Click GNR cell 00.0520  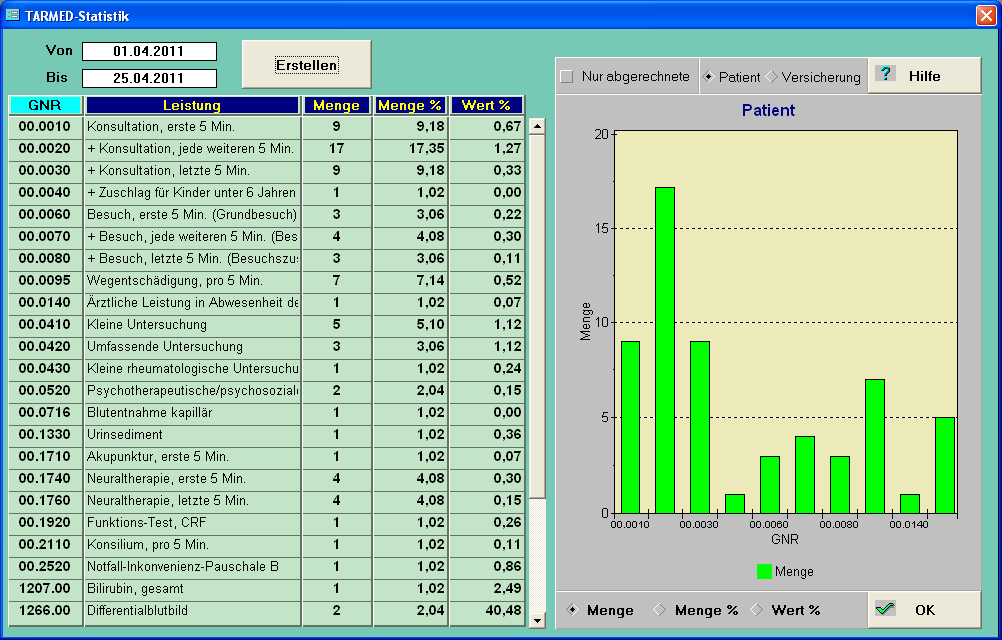click(45, 390)
